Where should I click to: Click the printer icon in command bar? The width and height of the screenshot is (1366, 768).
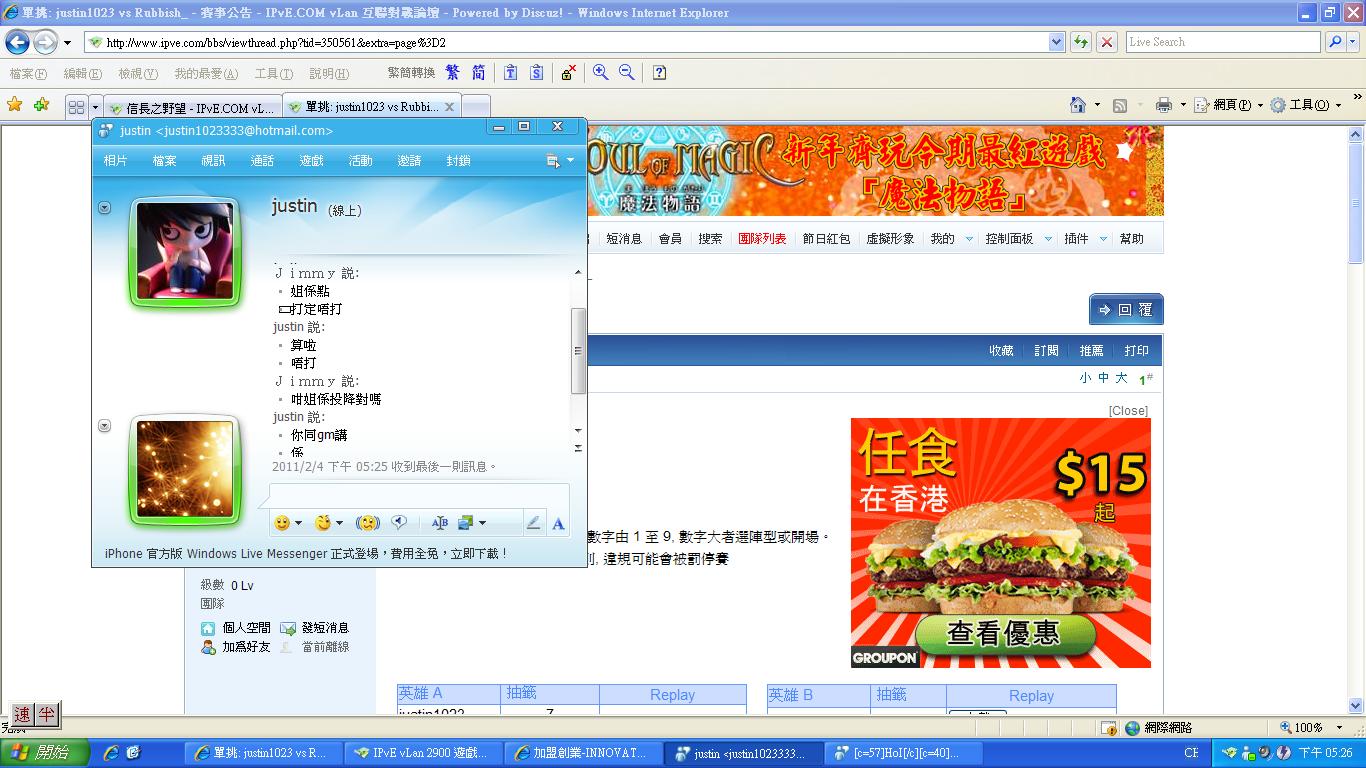pyautogui.click(x=1163, y=105)
